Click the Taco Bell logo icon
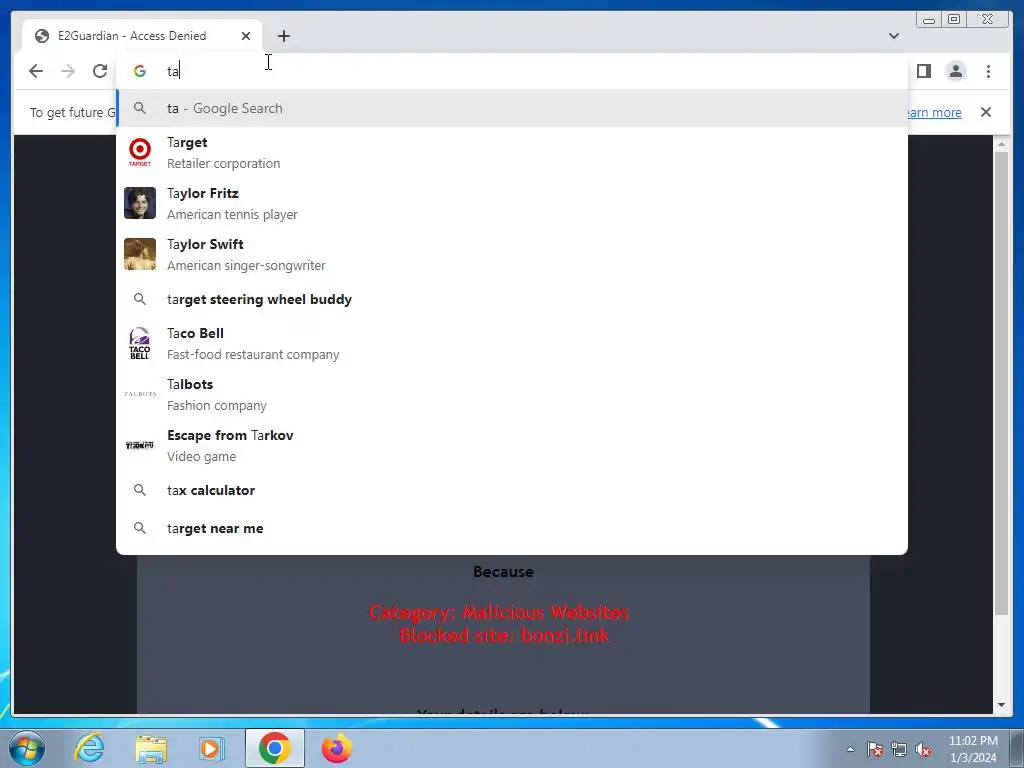 click(x=140, y=344)
